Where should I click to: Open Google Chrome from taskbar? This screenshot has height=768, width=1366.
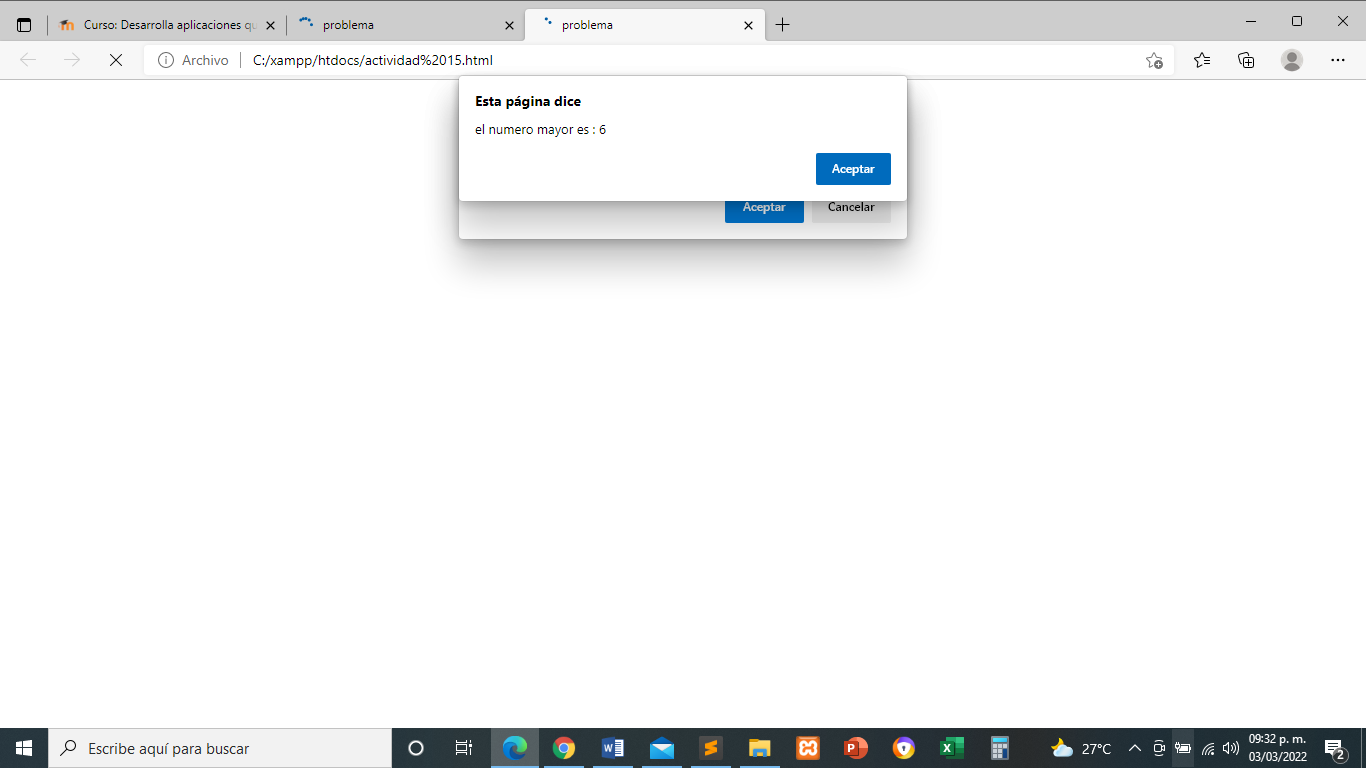click(564, 748)
